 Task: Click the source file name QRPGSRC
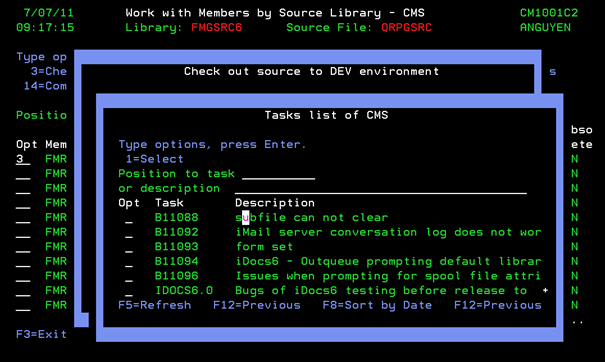(406, 27)
